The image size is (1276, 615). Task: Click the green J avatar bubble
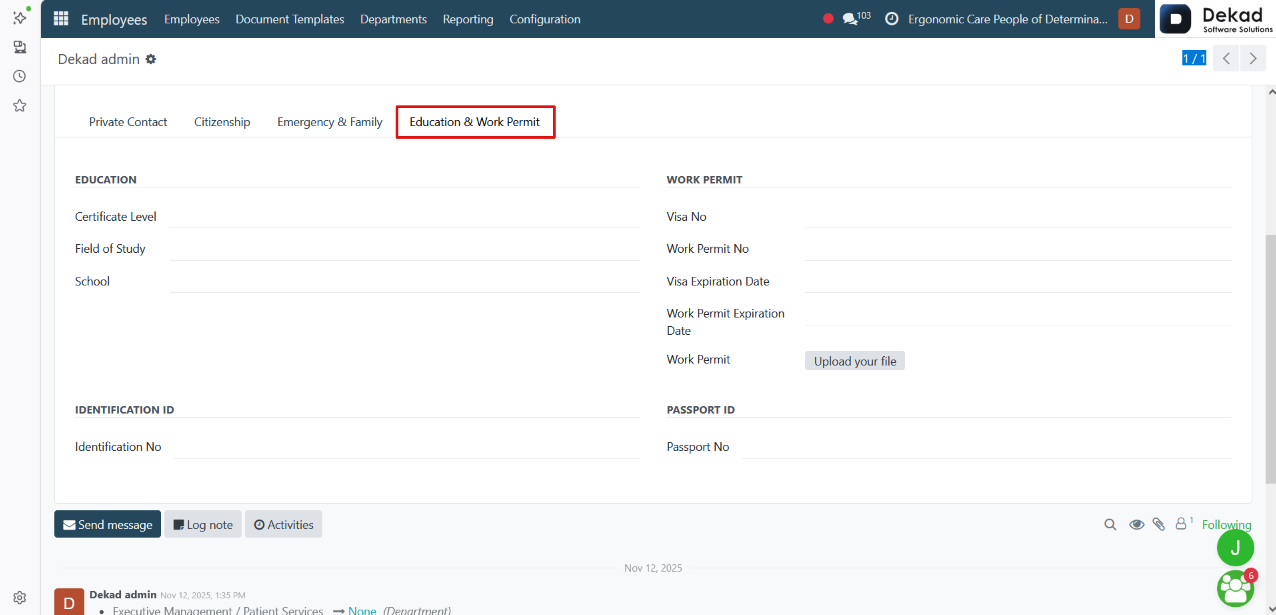[x=1235, y=547]
